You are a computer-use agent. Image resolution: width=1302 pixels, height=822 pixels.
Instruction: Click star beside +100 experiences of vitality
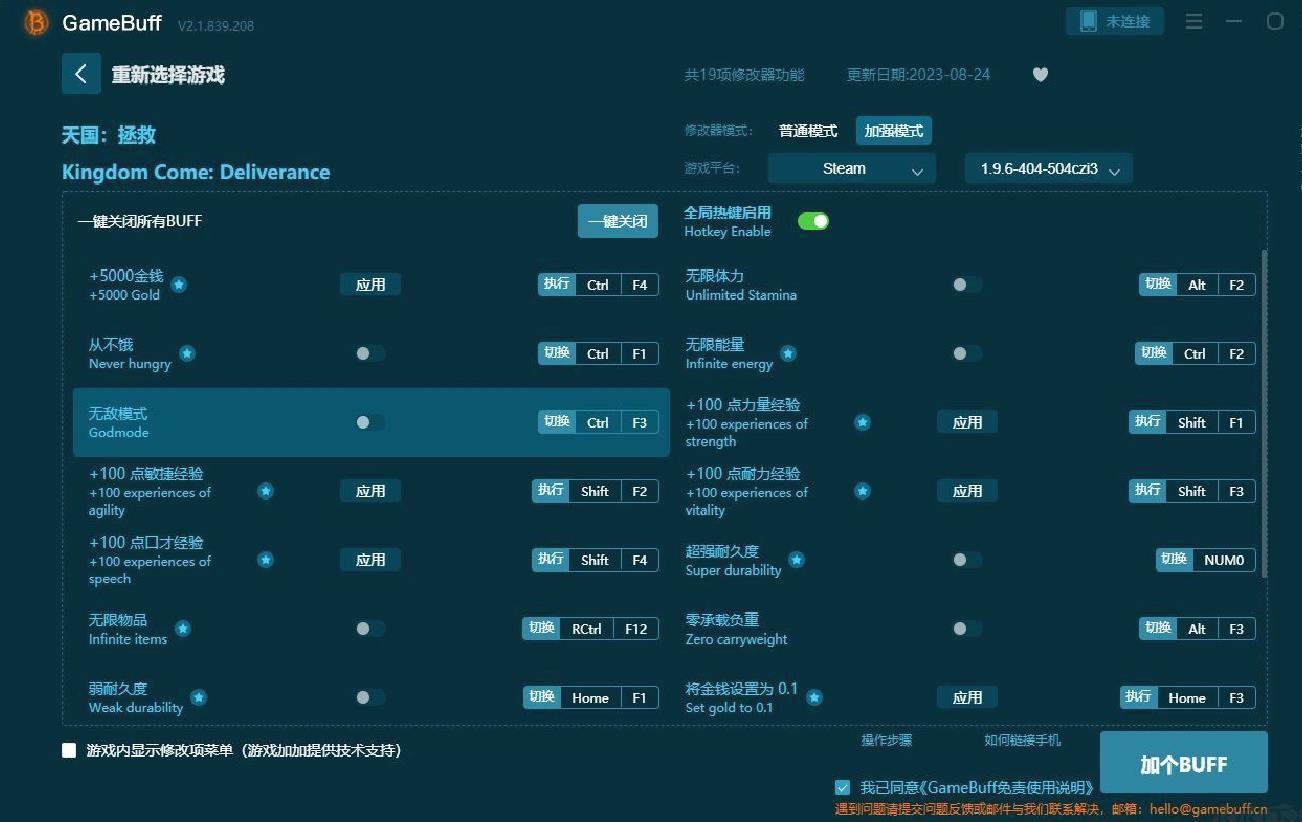[x=862, y=491]
